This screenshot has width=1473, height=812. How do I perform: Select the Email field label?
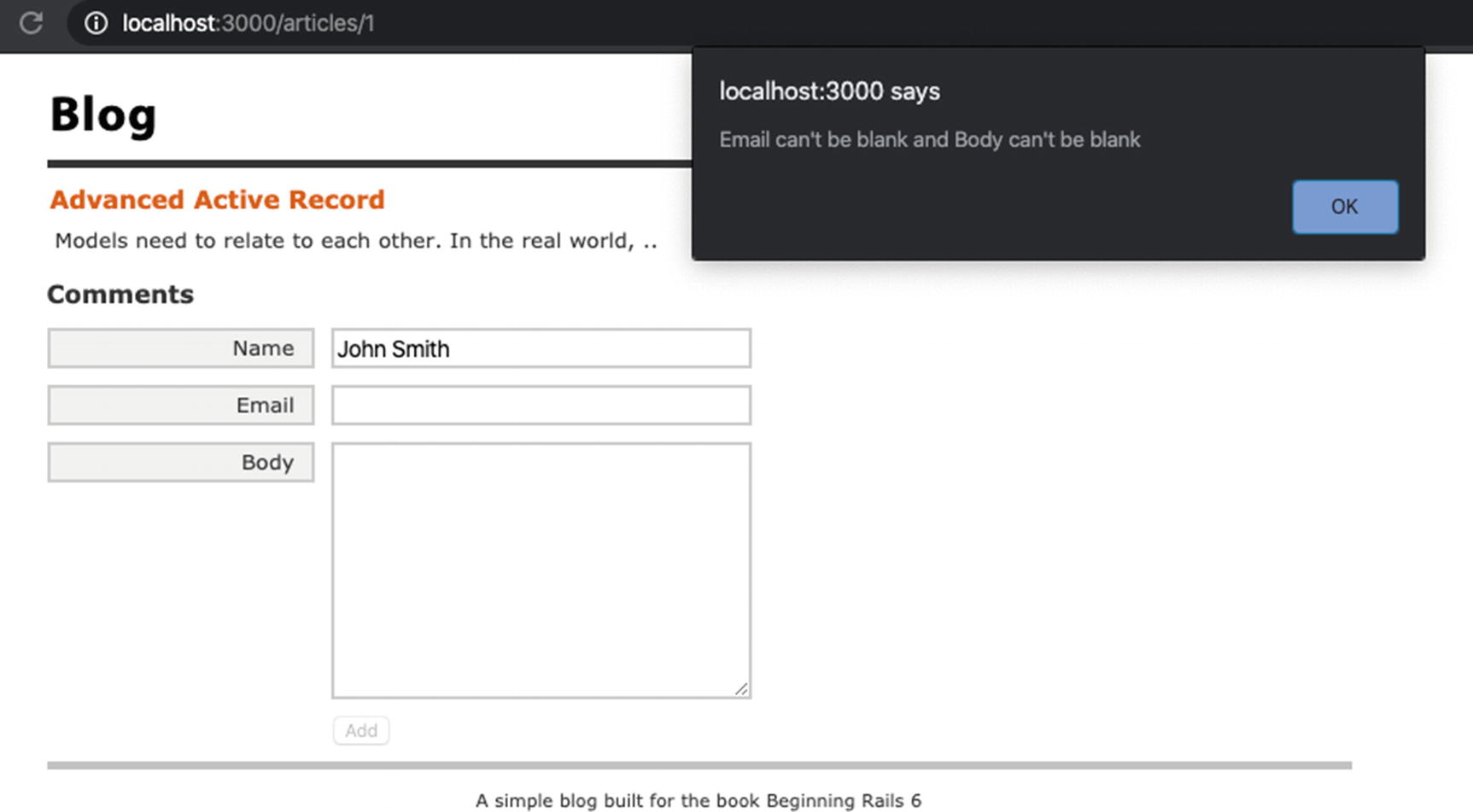[181, 405]
